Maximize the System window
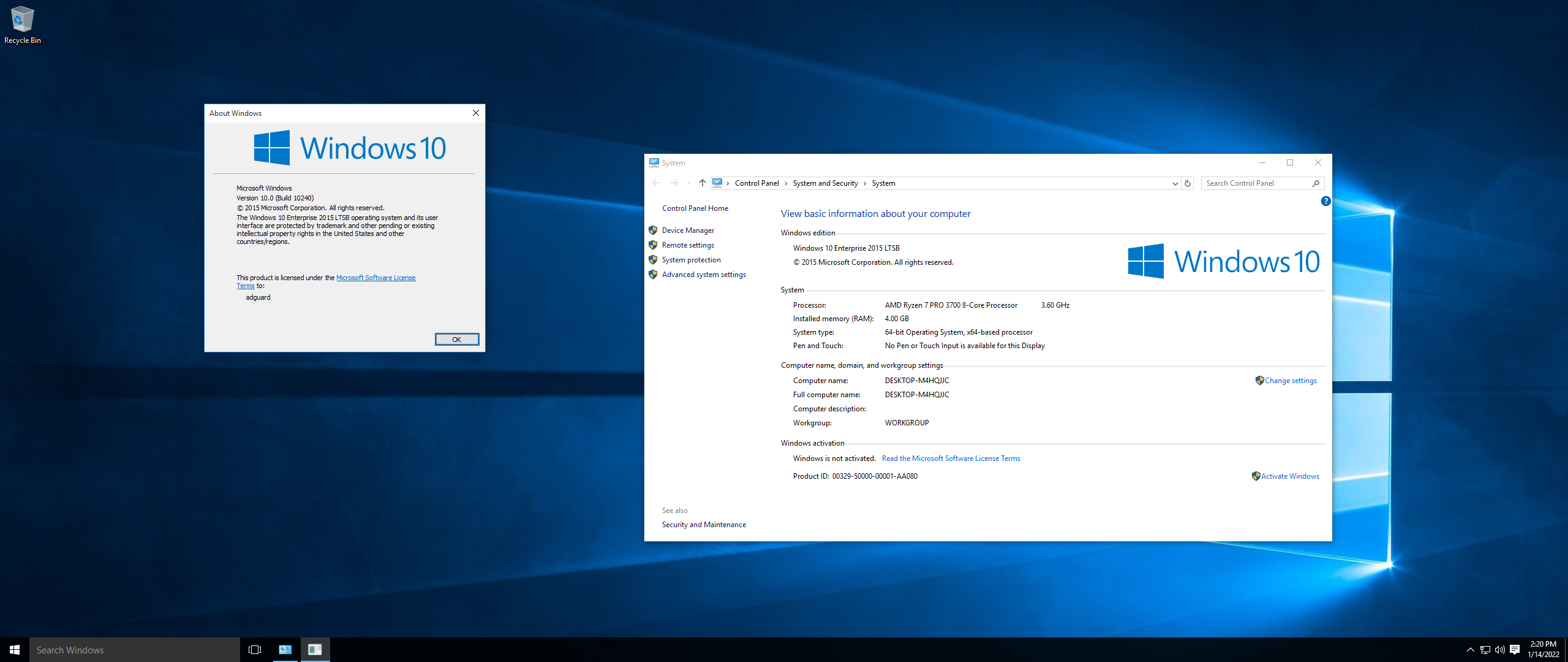Image resolution: width=1568 pixels, height=662 pixels. [x=1290, y=162]
